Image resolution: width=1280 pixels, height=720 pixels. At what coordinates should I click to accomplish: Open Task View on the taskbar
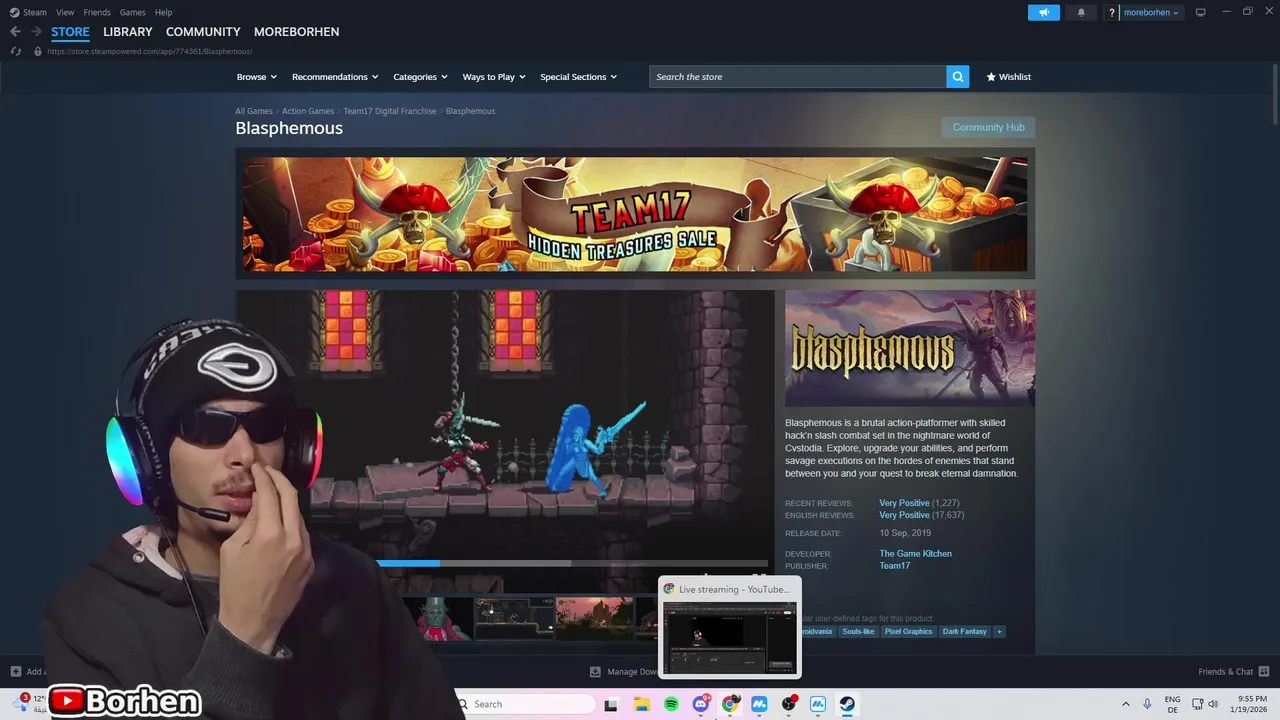coord(611,704)
